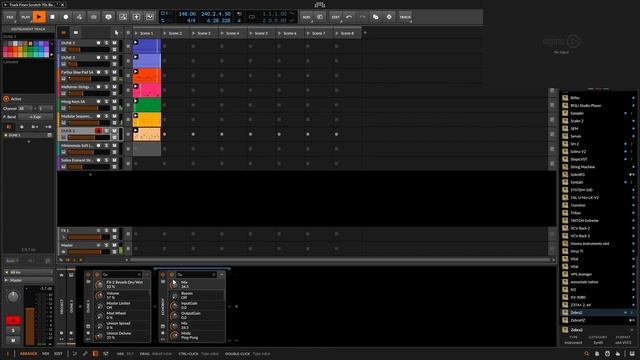Click the Mode Ping-Pong knob
The image size is (640, 360).
[174, 336]
